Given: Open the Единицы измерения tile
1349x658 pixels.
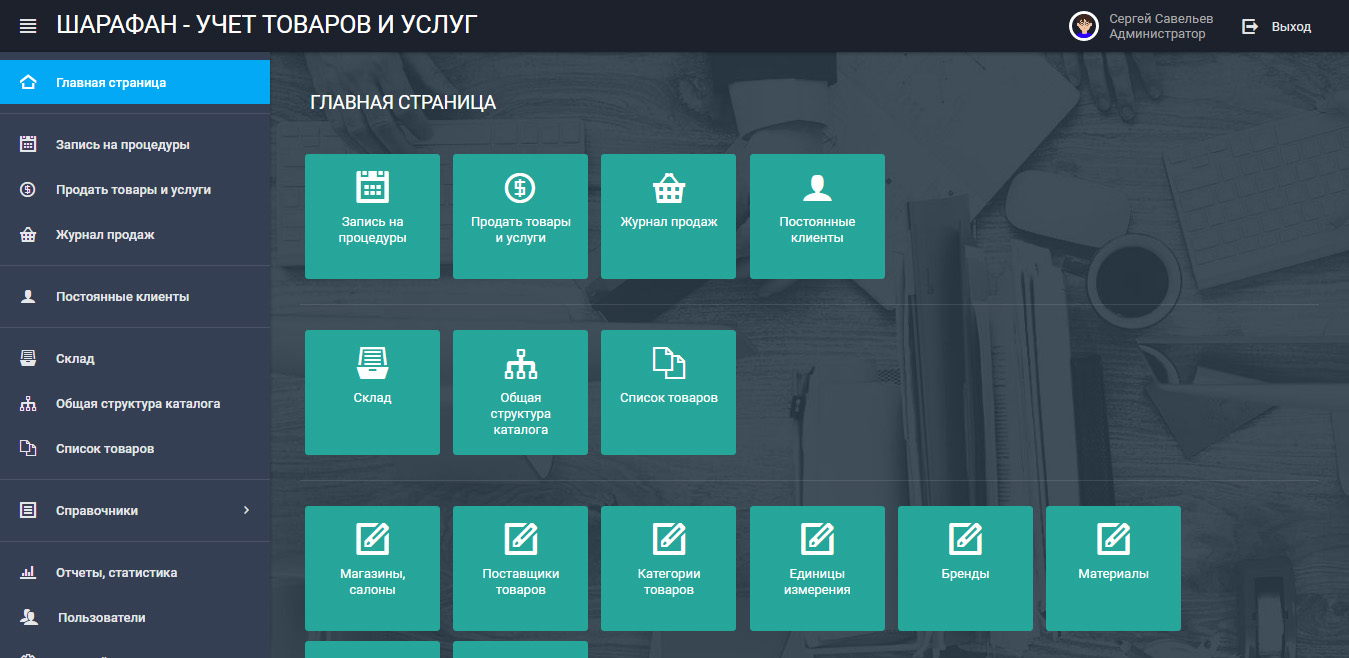Looking at the screenshot, I should point(817,568).
